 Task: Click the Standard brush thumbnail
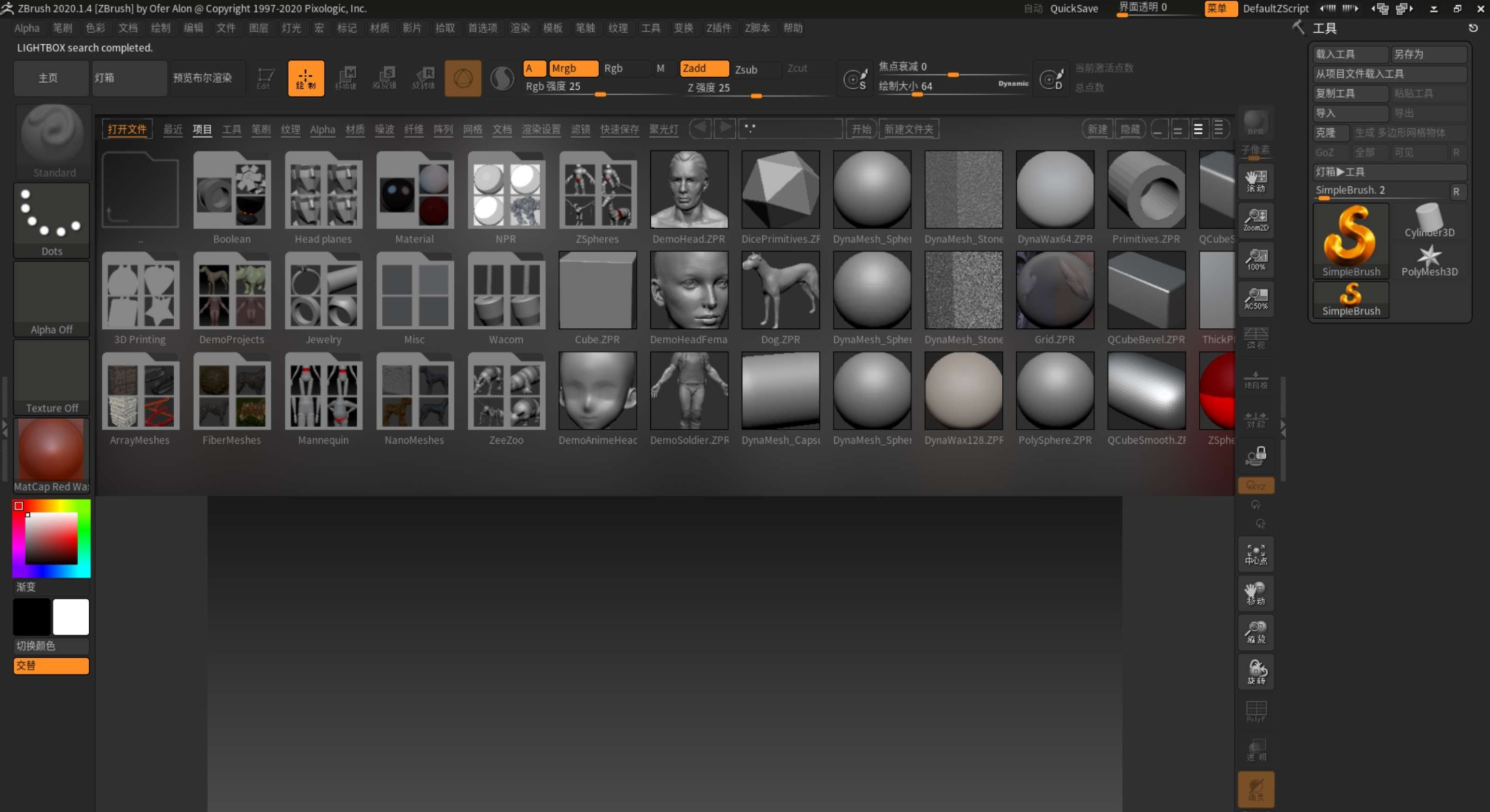51,141
